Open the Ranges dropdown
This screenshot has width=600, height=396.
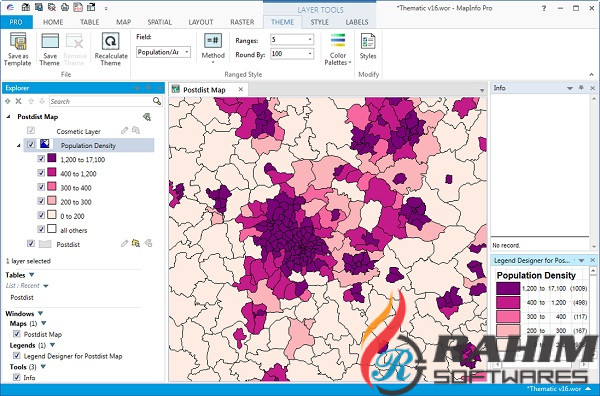[310, 40]
